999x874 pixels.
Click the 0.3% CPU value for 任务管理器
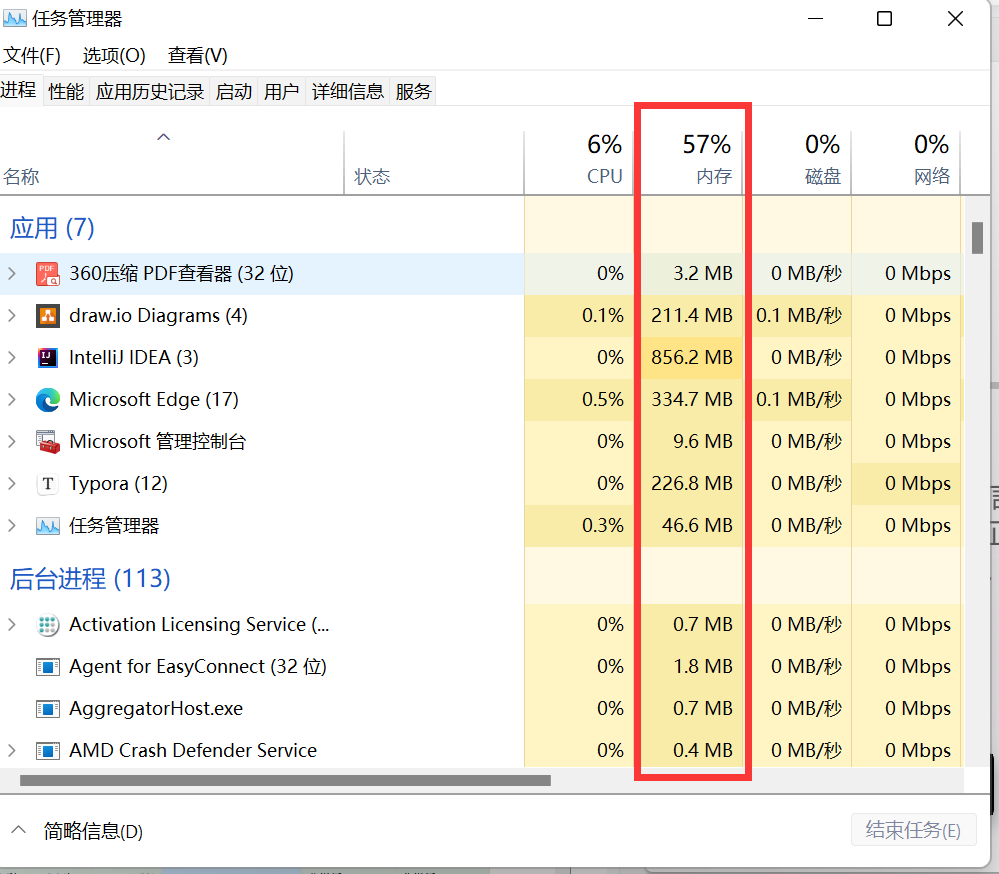pos(603,526)
